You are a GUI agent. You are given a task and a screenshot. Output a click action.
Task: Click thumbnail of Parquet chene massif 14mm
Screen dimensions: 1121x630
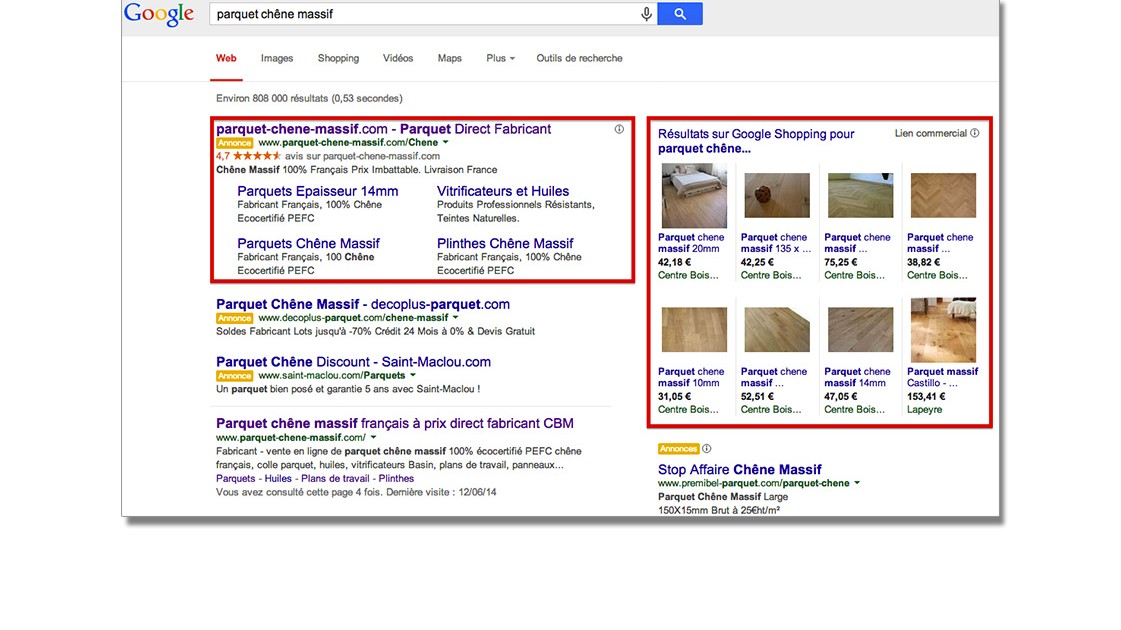click(x=860, y=330)
